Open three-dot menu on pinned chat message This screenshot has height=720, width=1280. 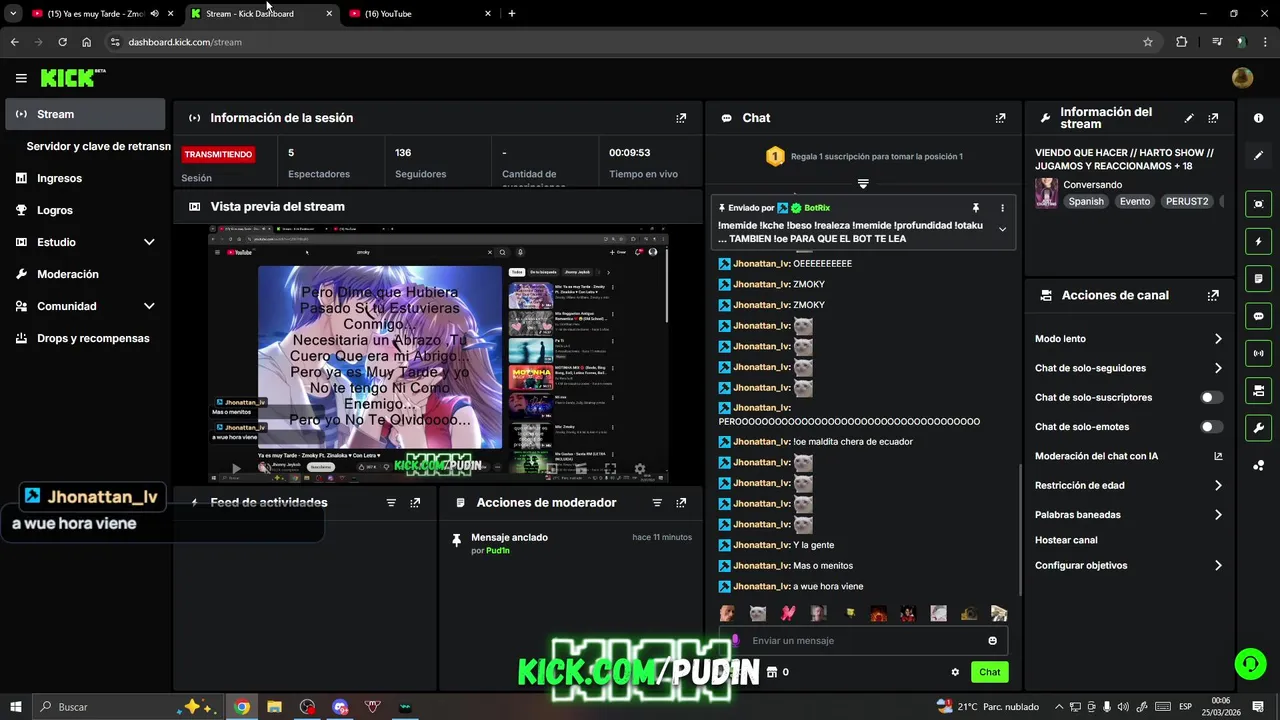pos(1002,208)
